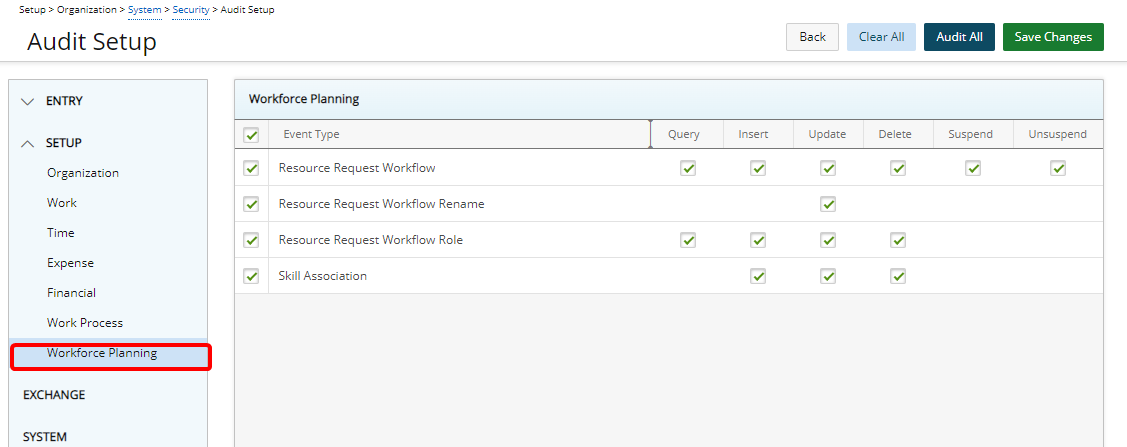Expand the ENTRY section chevron

coord(28,101)
